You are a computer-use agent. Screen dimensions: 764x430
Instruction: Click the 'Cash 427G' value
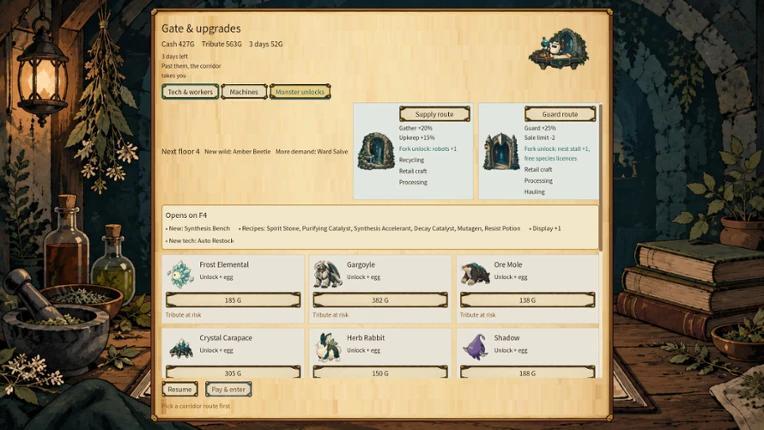coord(178,44)
